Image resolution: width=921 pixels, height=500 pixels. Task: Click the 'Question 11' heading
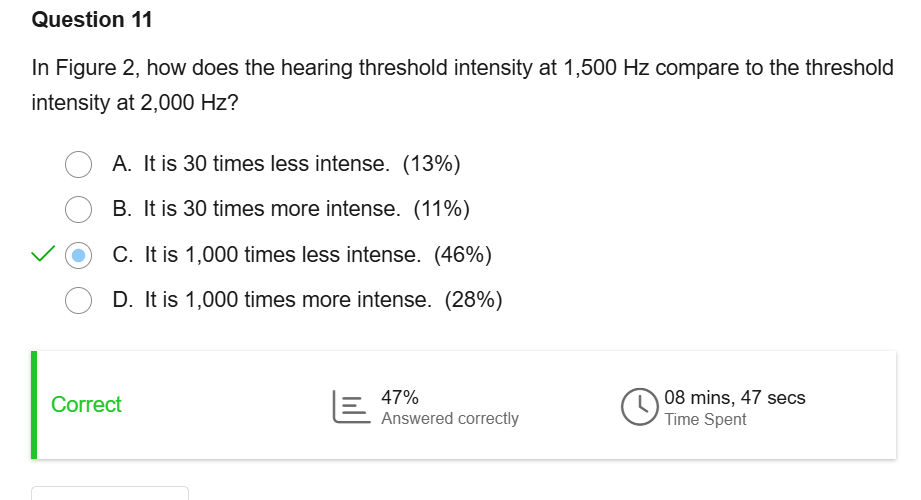pos(92,20)
